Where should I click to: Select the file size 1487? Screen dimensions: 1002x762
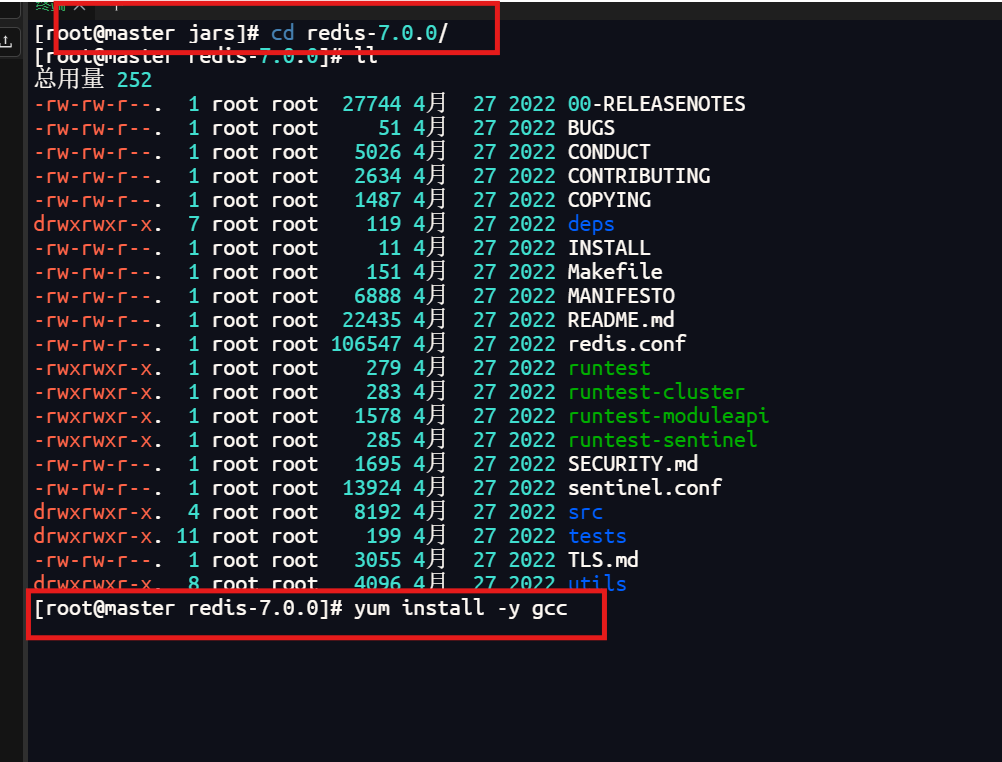(377, 200)
